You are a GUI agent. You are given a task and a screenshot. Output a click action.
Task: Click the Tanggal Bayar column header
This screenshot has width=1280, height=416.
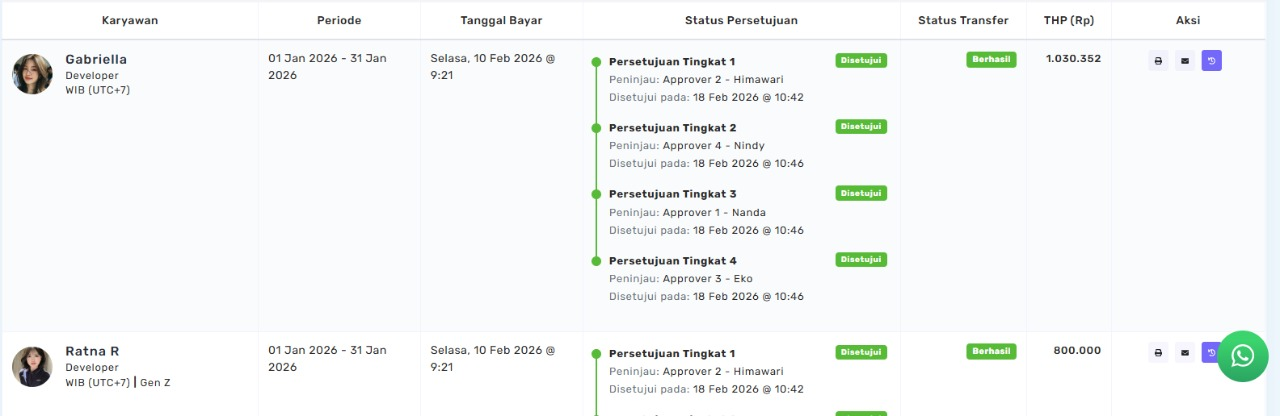[501, 20]
